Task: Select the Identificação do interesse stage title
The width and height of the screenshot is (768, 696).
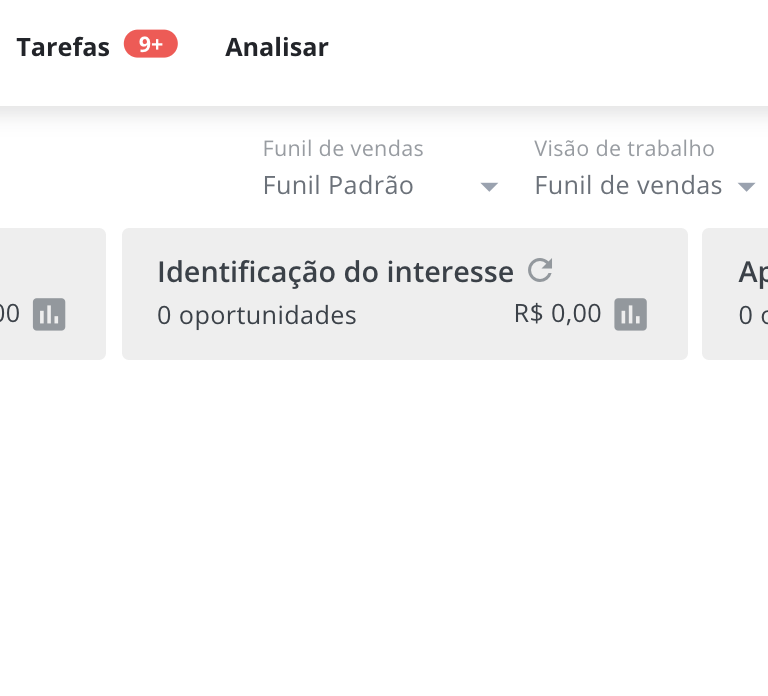Action: coord(335,271)
